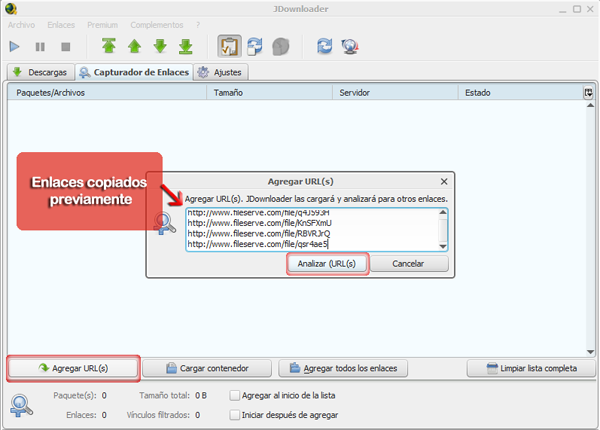Stop downloads with the square stop icon
The height and width of the screenshot is (430, 600).
coord(66,47)
